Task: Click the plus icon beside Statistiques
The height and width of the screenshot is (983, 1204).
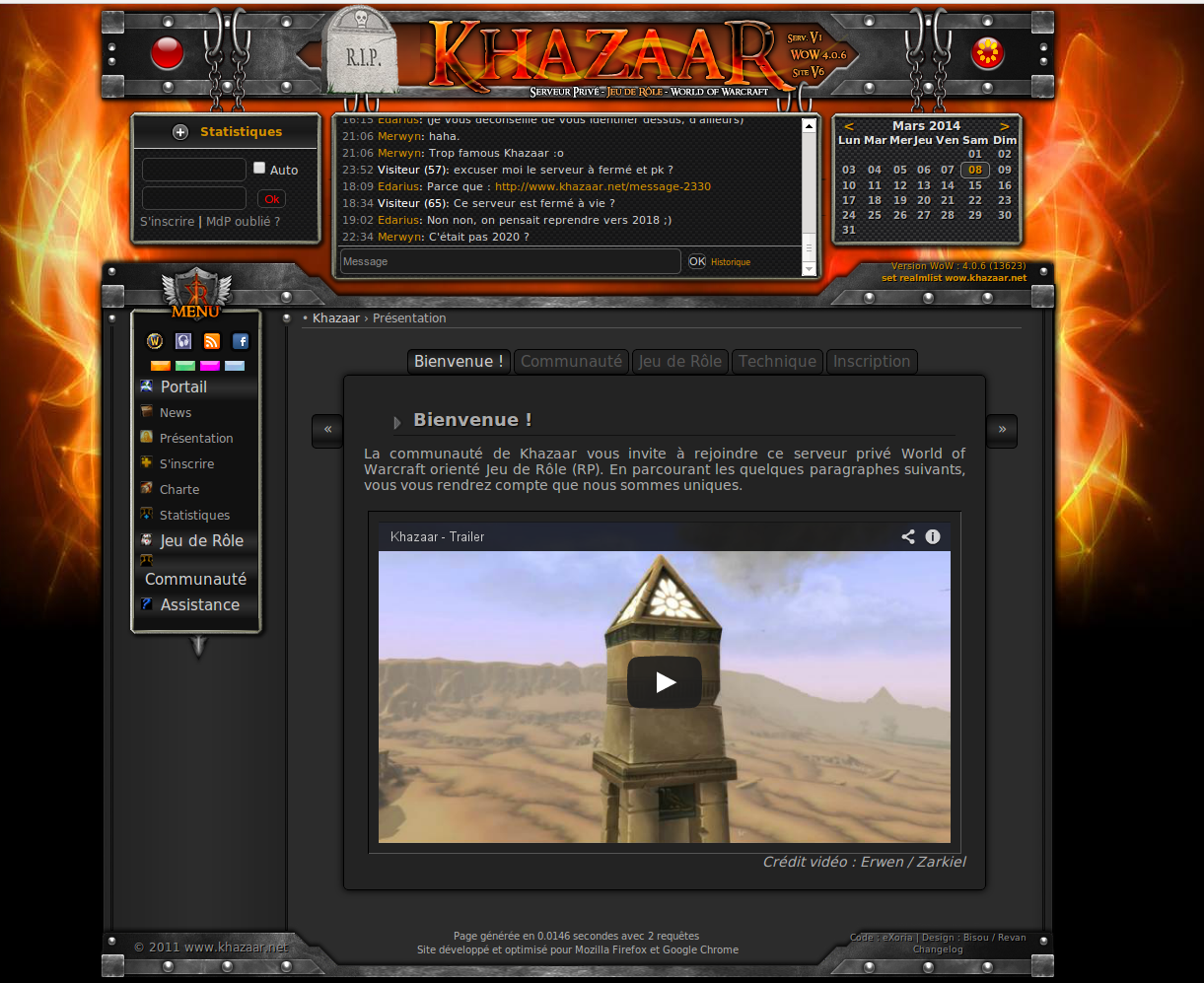Action: [180, 132]
